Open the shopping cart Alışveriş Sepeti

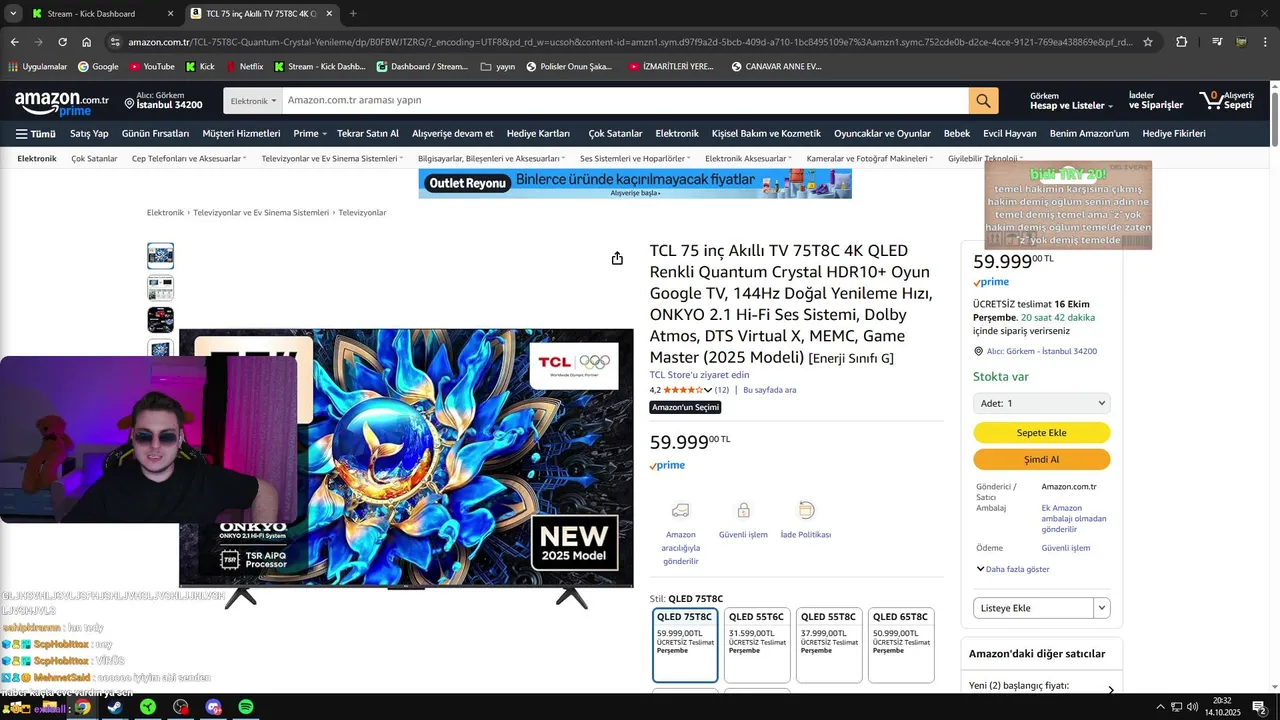[1226, 100]
